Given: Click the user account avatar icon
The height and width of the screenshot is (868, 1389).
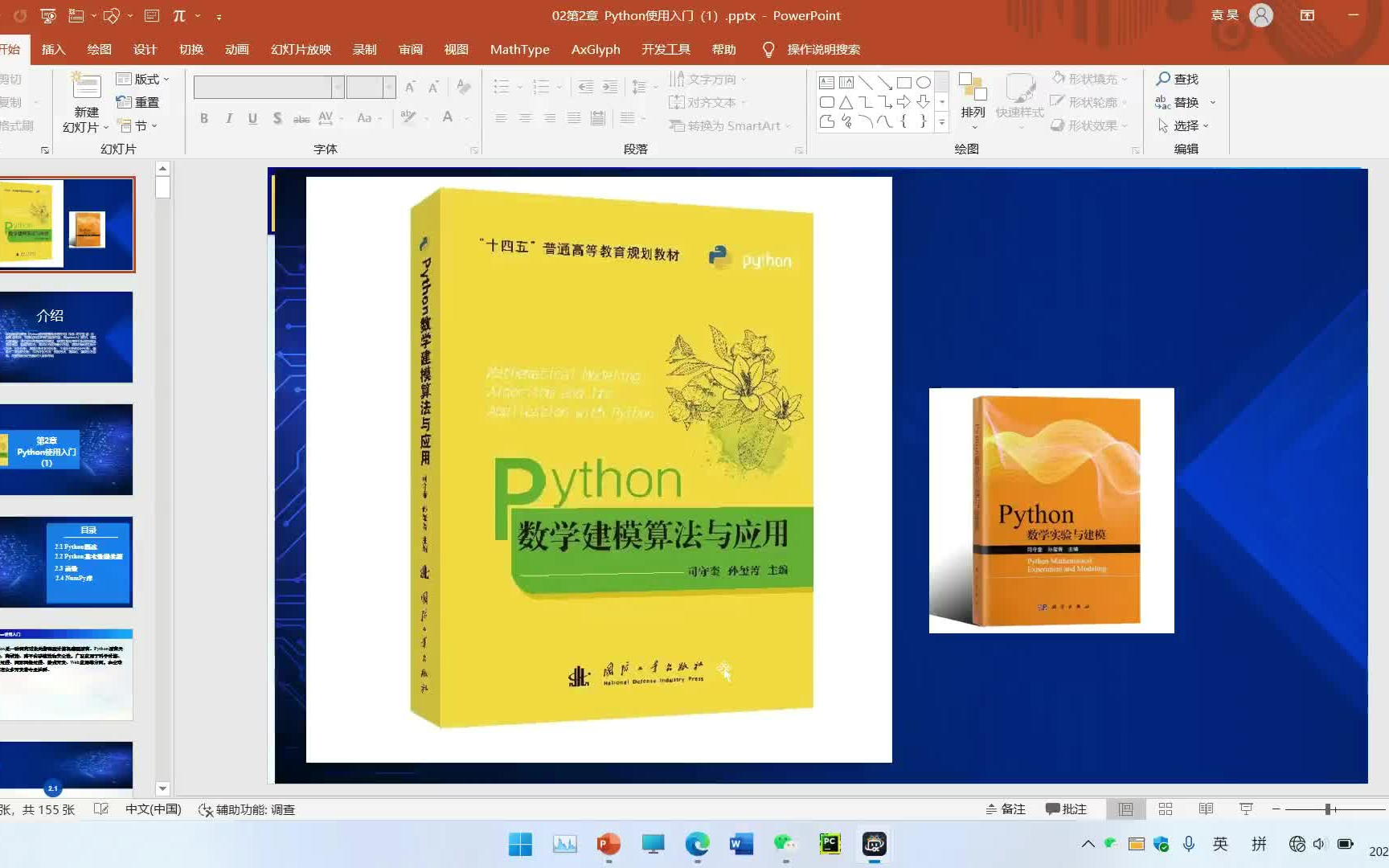Looking at the screenshot, I should pos(1261,15).
